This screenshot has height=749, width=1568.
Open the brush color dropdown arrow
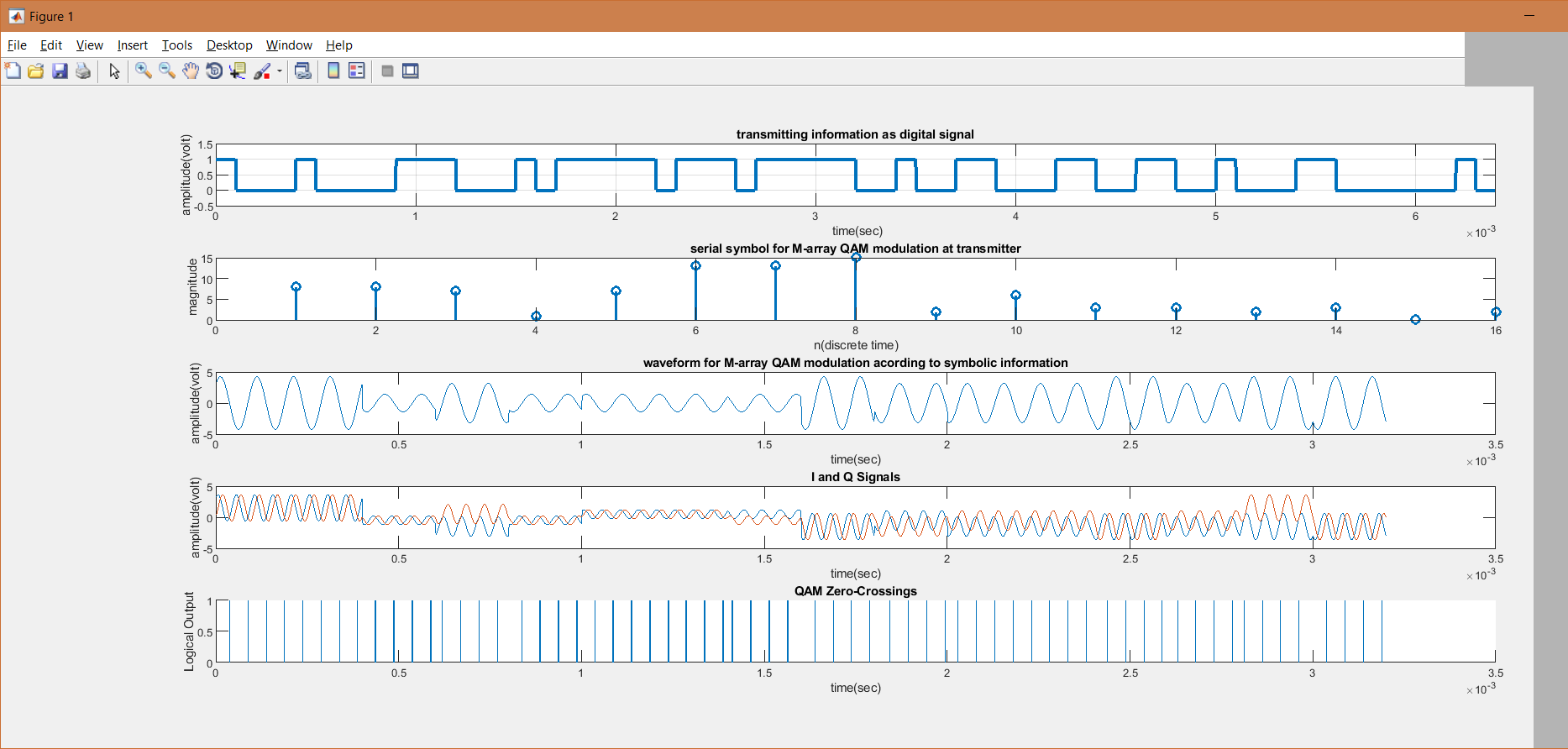coord(280,71)
